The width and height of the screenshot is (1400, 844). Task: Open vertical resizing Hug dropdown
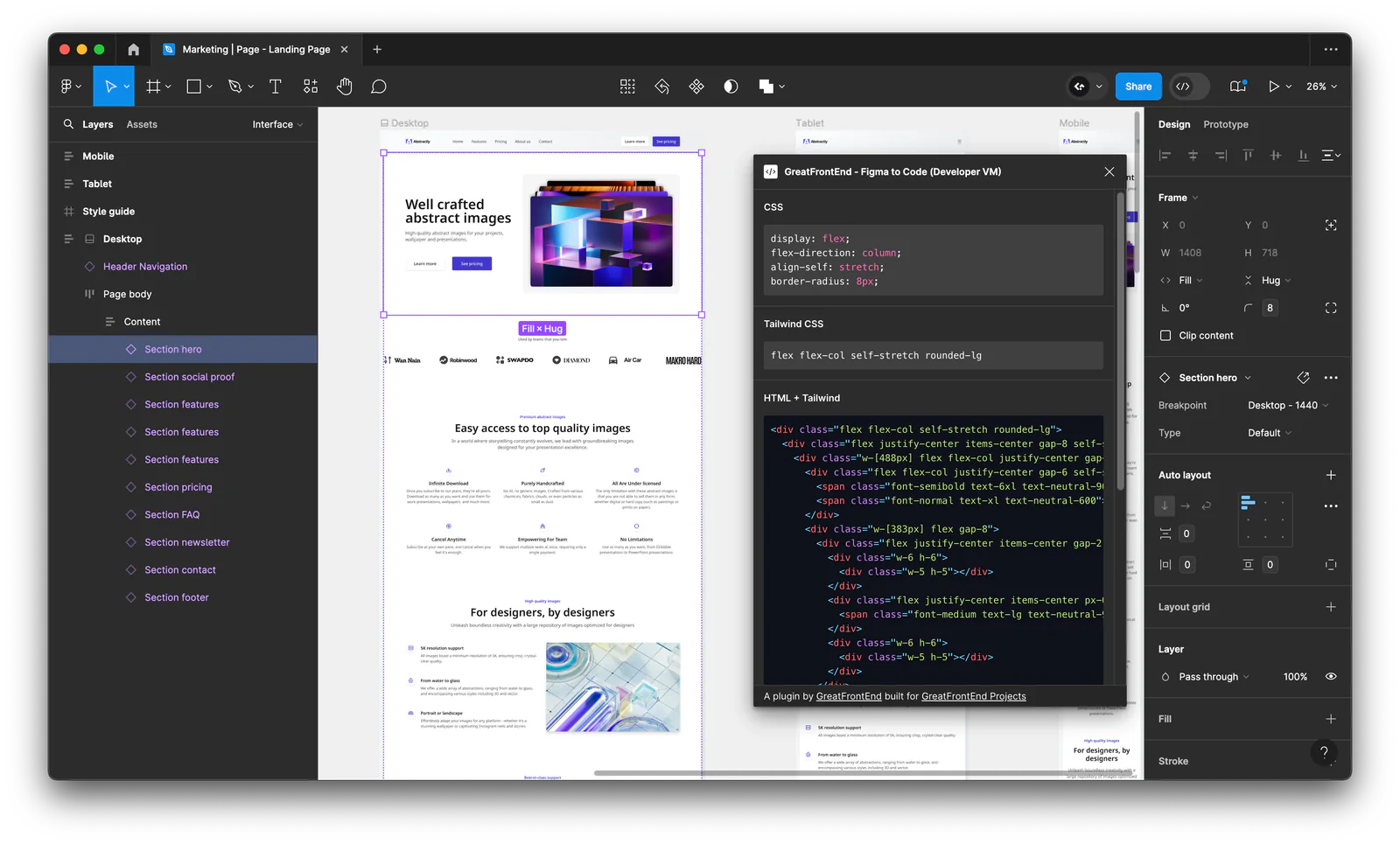1276,281
